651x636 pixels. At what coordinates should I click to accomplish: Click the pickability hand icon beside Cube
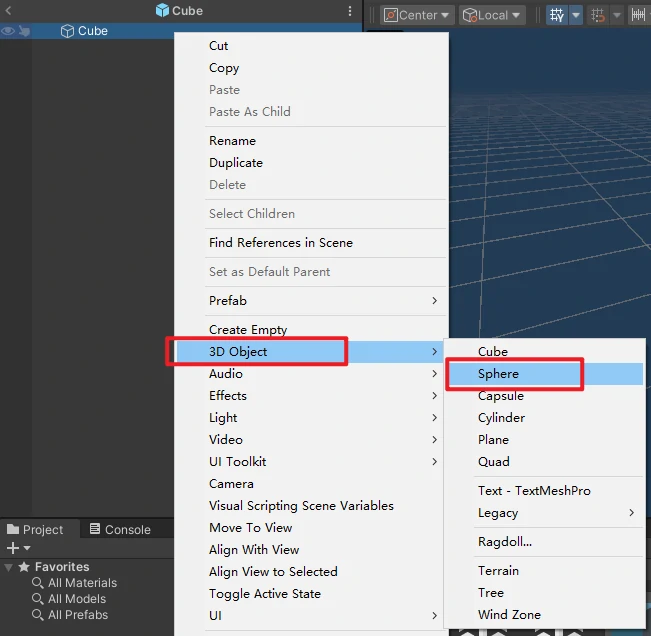coord(24,31)
